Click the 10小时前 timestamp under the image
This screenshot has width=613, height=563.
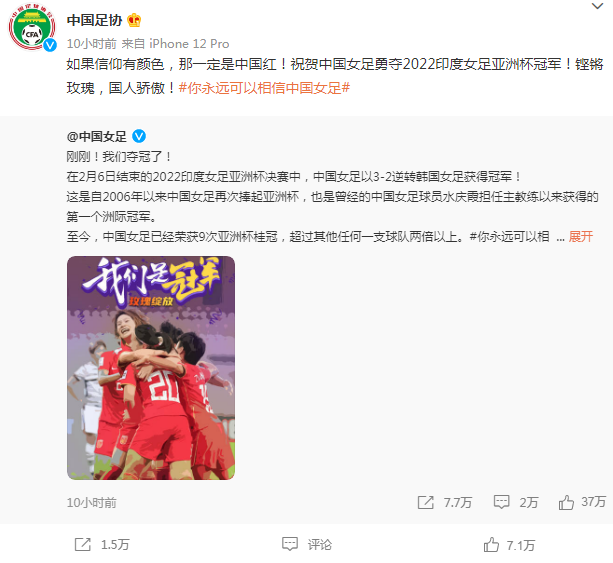pos(91,502)
